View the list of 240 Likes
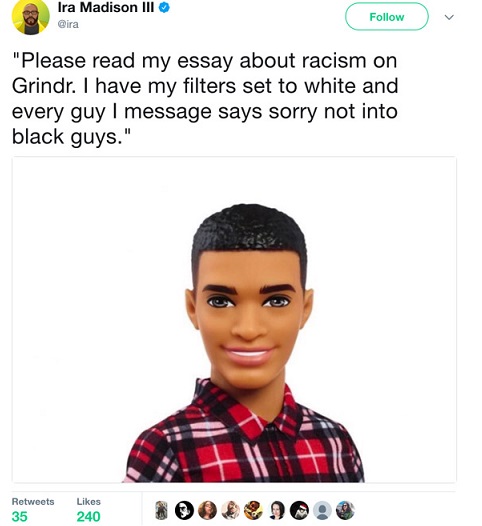Screen dimensions: 482x526 pos(89,510)
